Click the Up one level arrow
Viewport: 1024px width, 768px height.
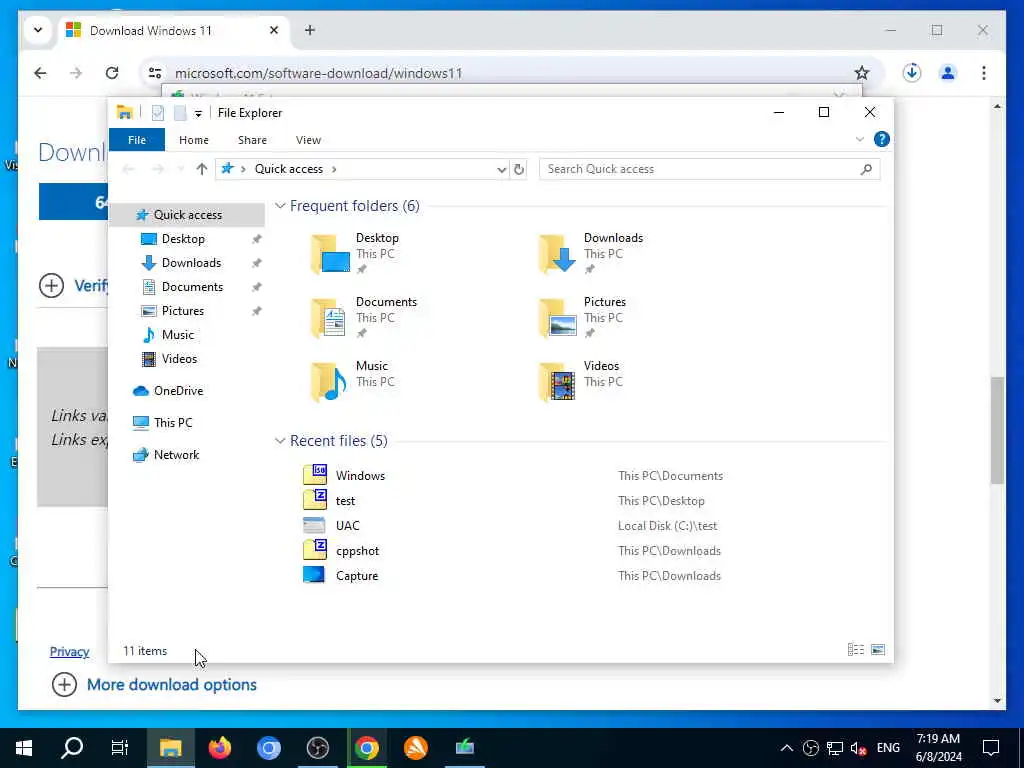[201, 169]
